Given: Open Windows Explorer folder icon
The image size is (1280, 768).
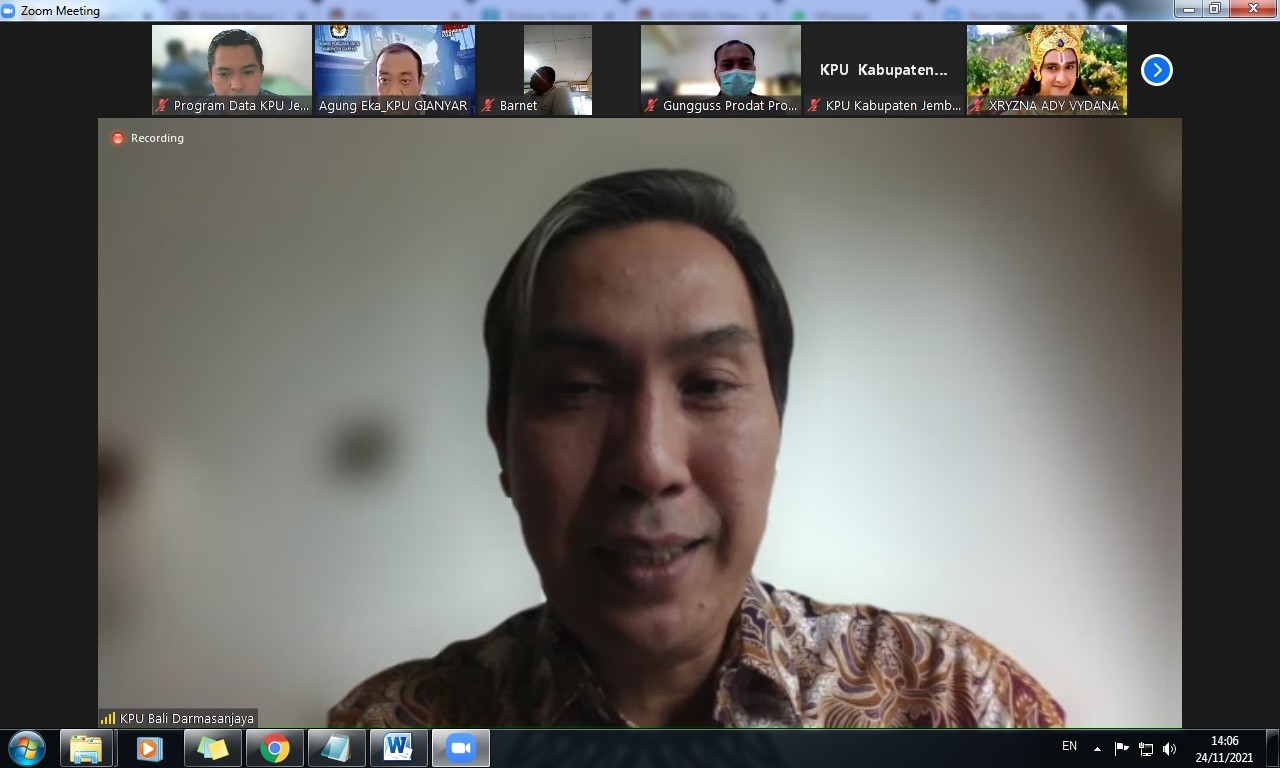Looking at the screenshot, I should pos(87,748).
